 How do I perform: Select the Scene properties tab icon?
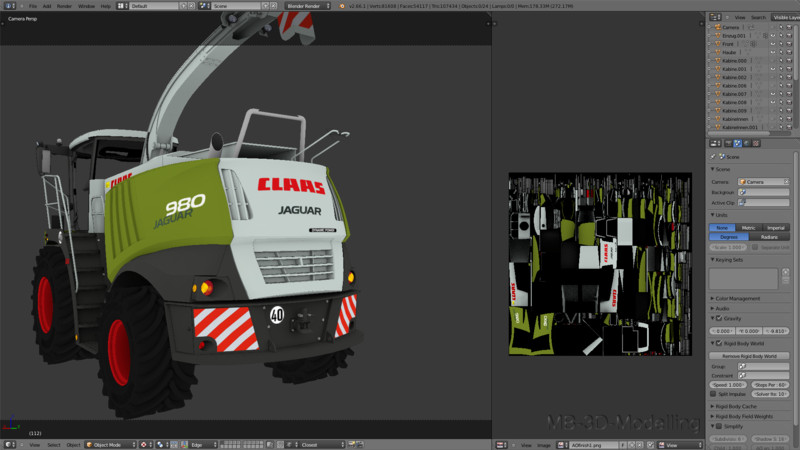point(737,143)
